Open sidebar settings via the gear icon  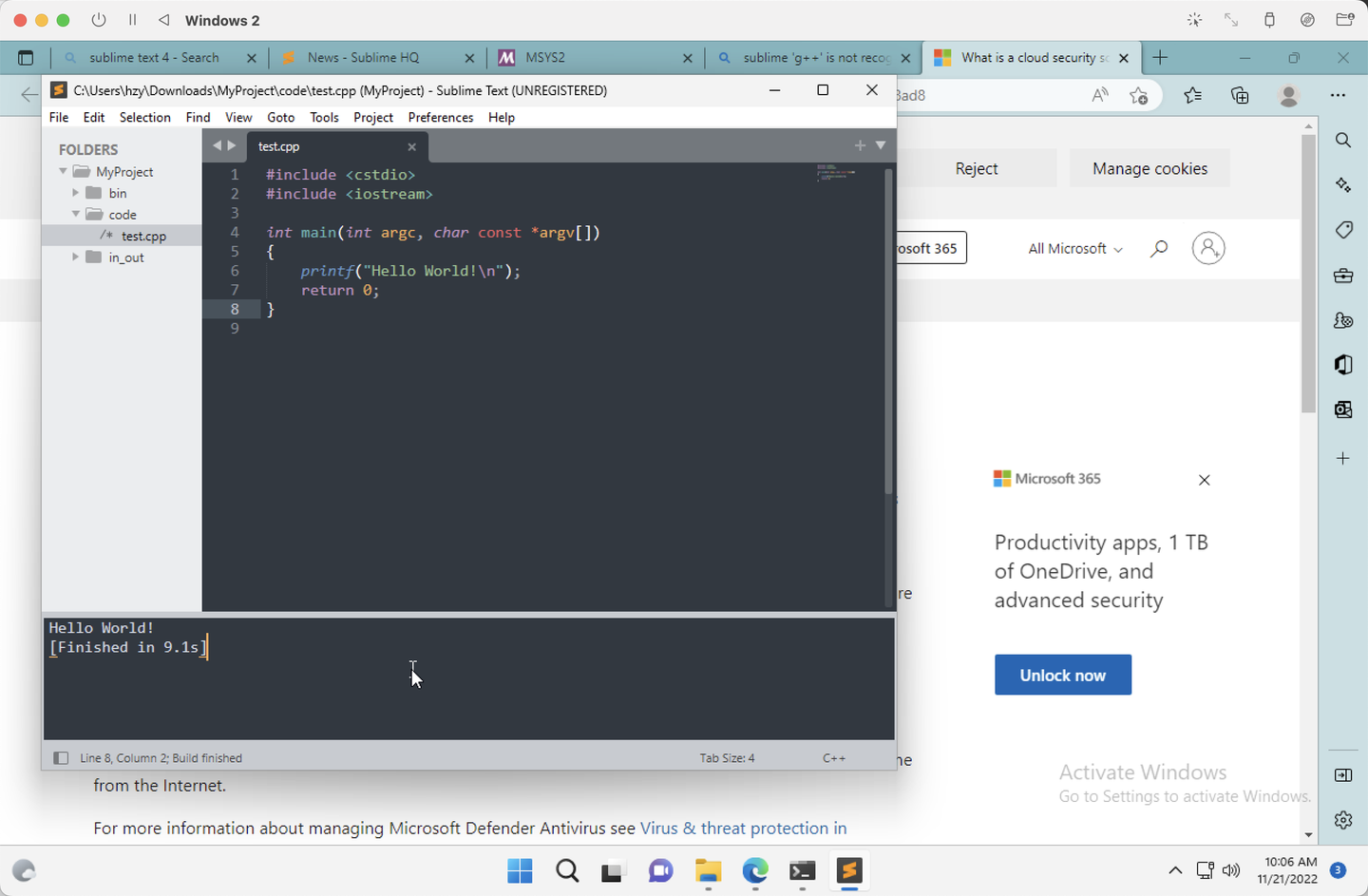click(x=1343, y=819)
